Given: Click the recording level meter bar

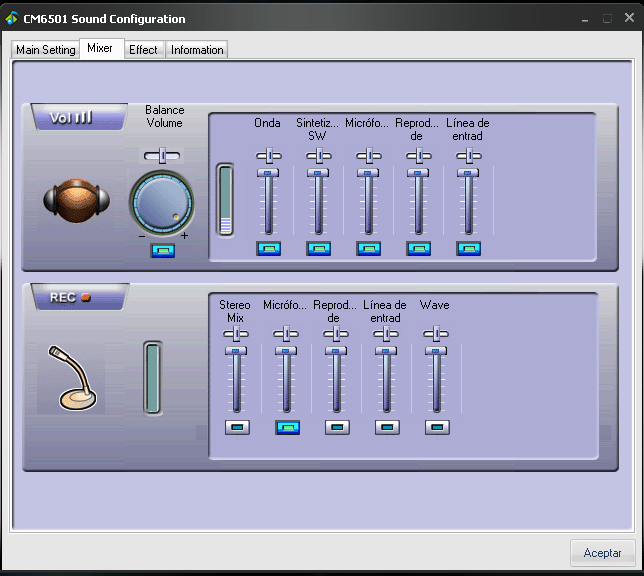Looking at the screenshot, I should (152, 378).
